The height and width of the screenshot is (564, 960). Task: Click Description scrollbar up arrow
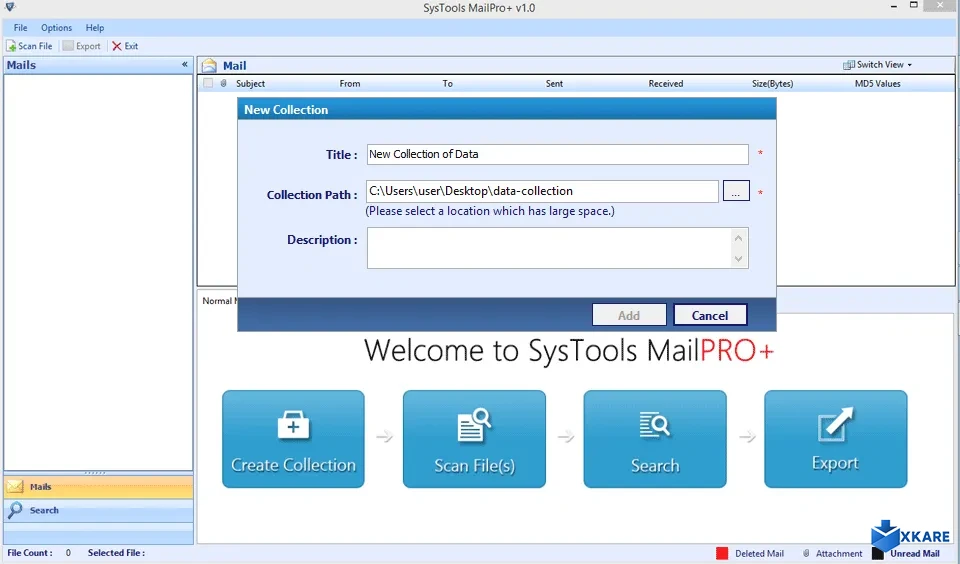coord(738,238)
